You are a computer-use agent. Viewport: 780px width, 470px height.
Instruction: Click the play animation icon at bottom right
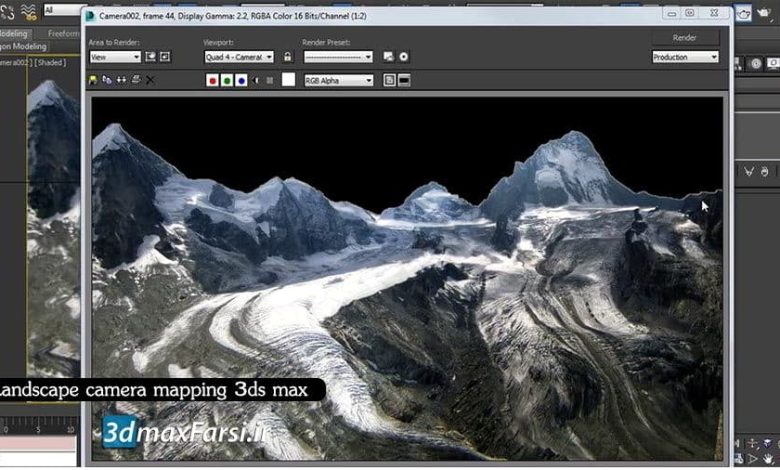pos(754,458)
